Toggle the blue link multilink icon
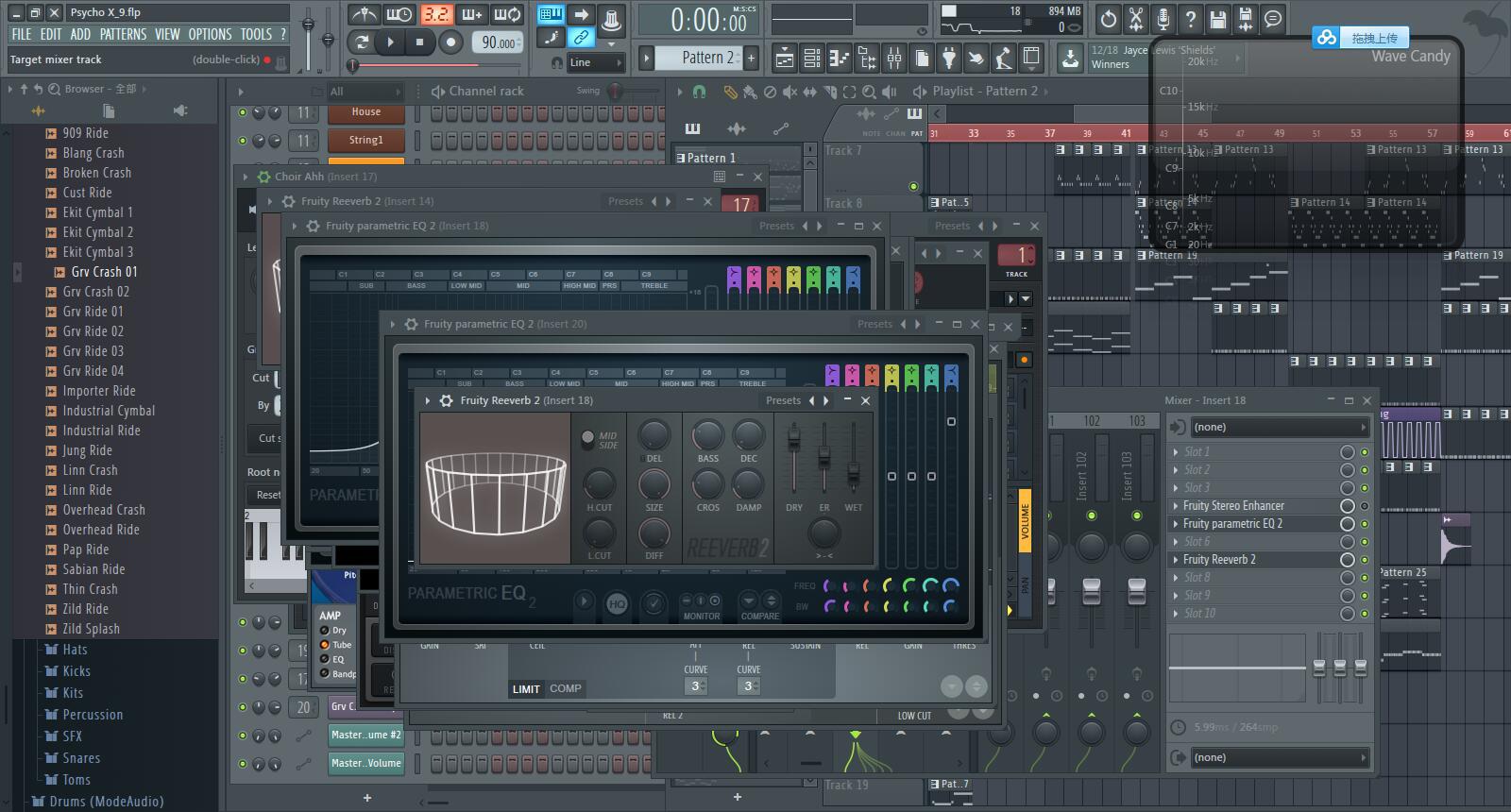This screenshot has width=1511, height=812. point(582,38)
